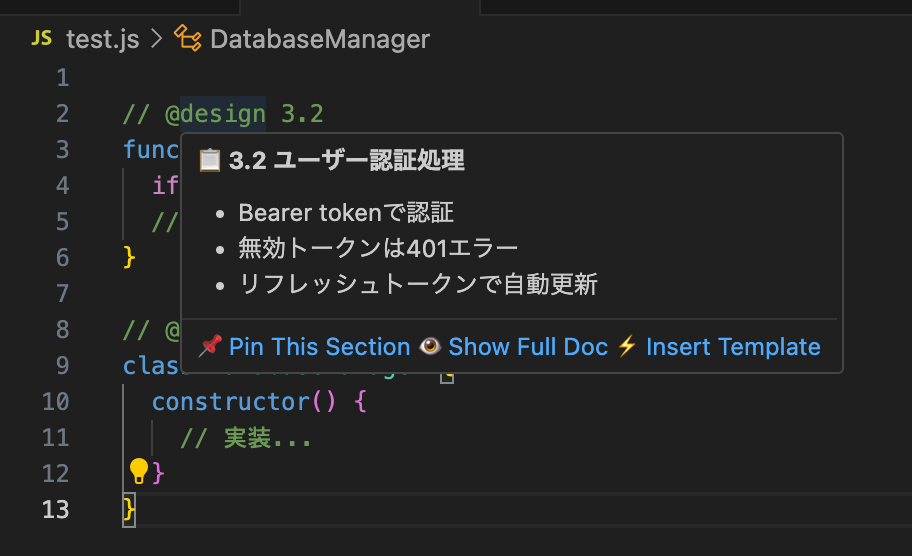Open test.js breadcrumb item
Screen dimensions: 912x556
[102, 39]
